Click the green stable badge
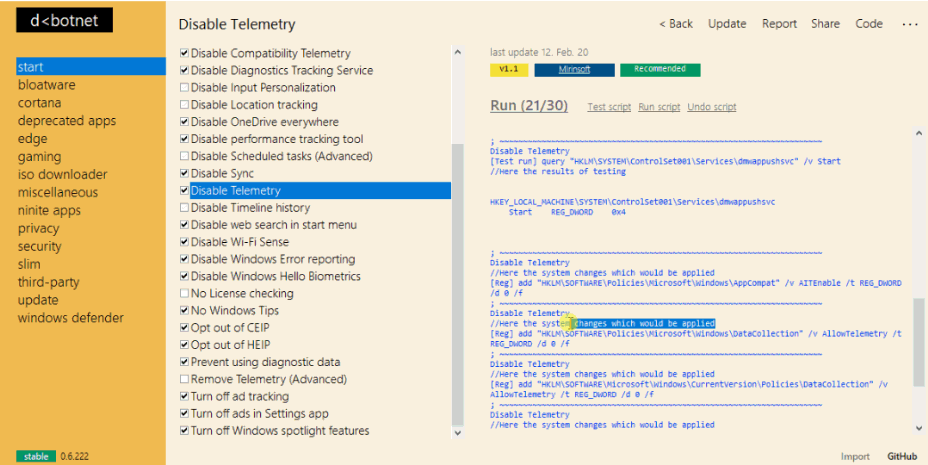 pyautogui.click(x=36, y=456)
